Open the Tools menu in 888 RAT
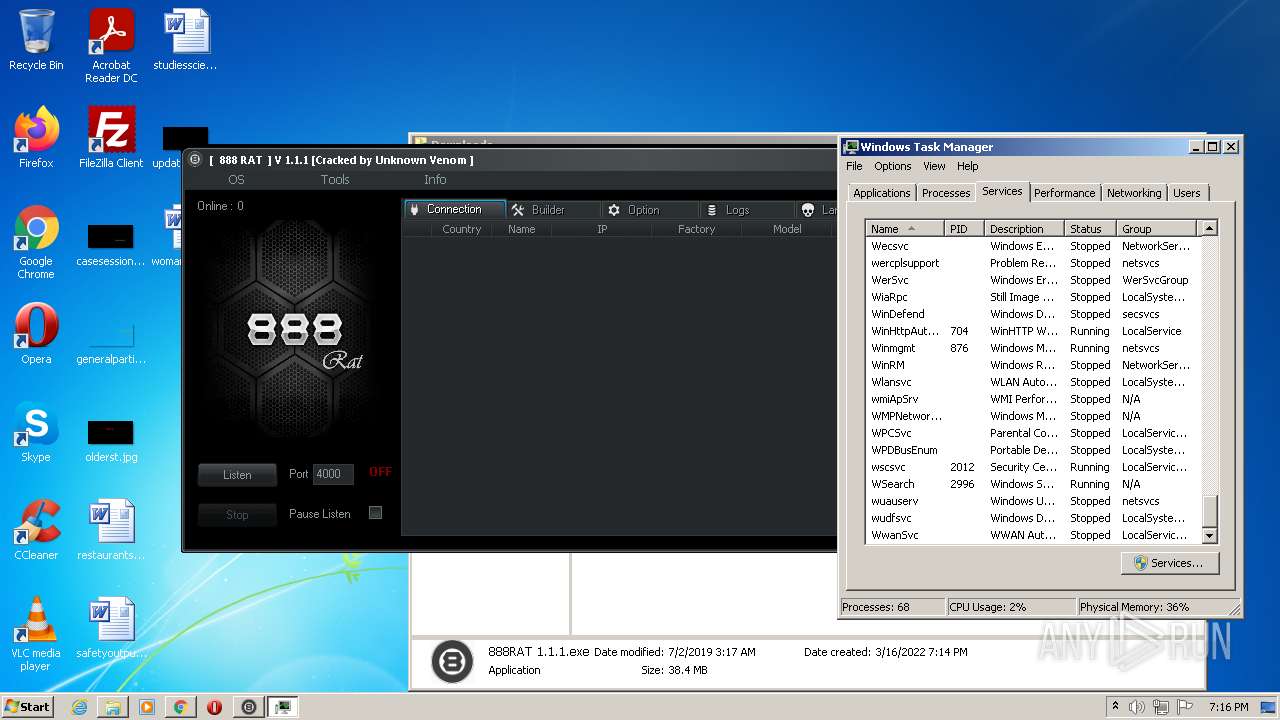 pyautogui.click(x=335, y=180)
